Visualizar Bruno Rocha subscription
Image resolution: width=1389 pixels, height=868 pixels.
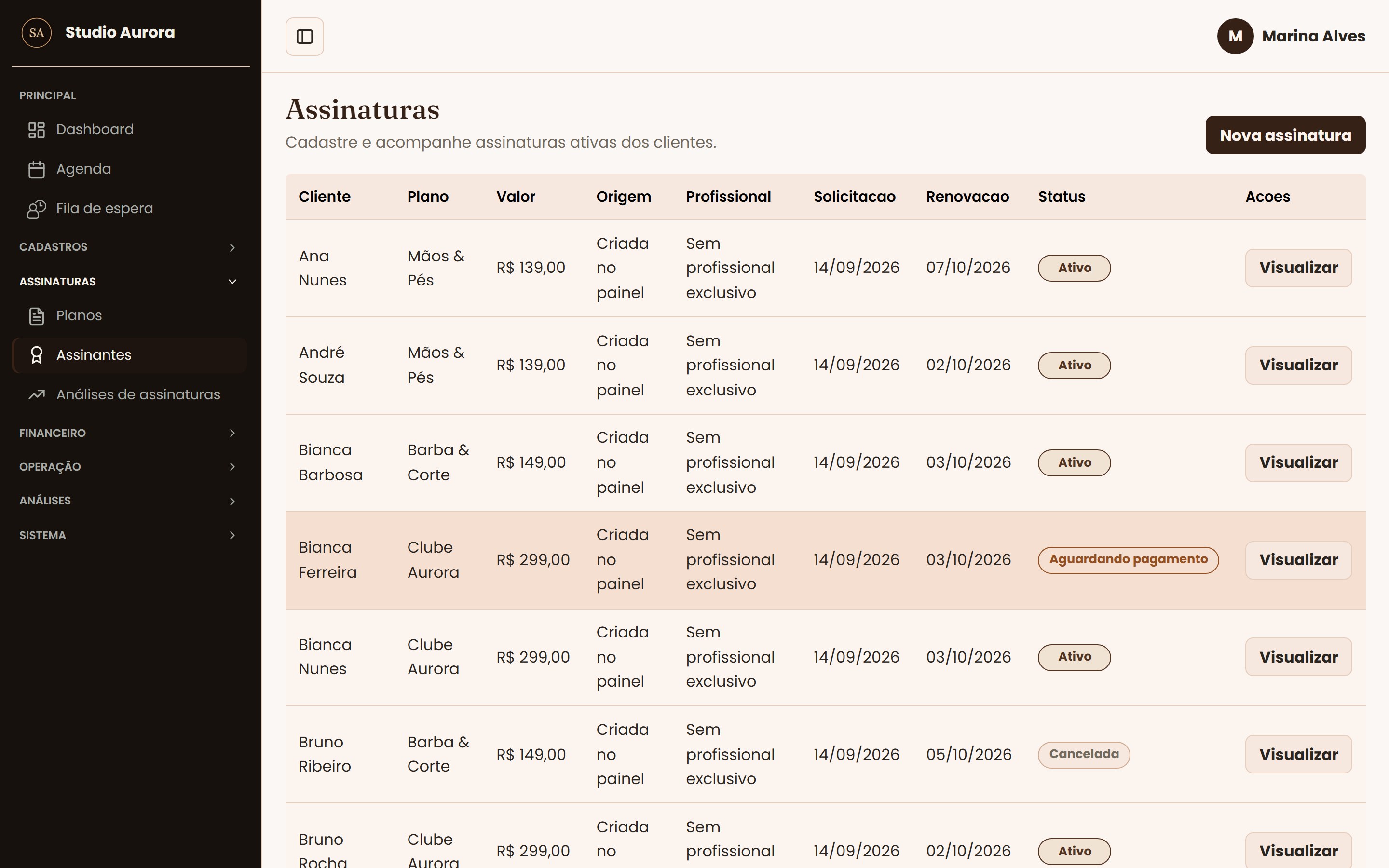click(1298, 851)
